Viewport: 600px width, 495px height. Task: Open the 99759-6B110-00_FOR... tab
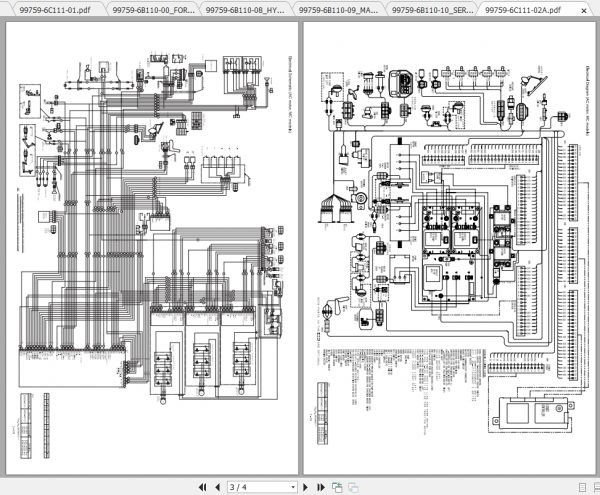(x=153, y=10)
